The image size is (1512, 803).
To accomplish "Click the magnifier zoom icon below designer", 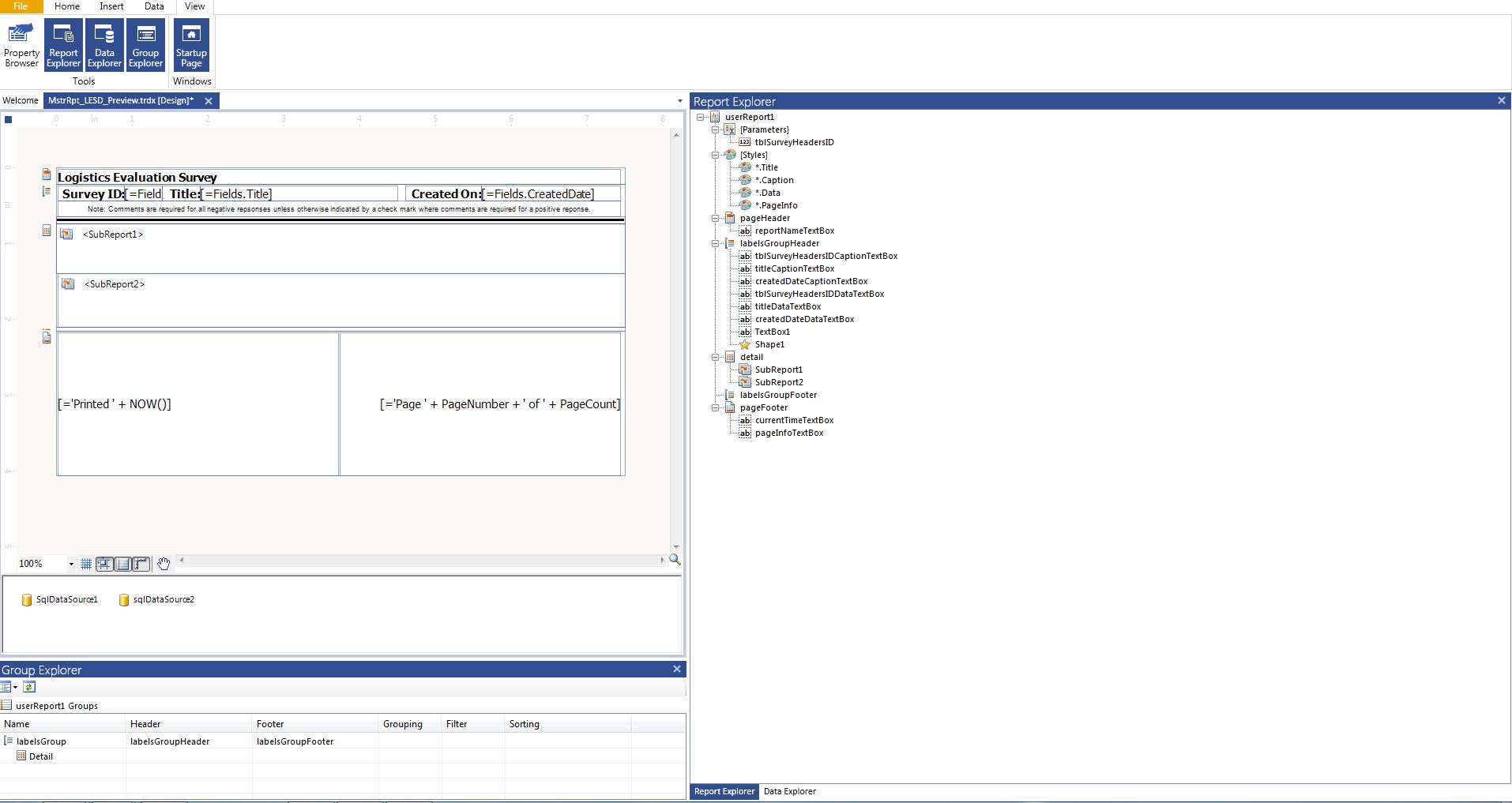I will click(675, 560).
